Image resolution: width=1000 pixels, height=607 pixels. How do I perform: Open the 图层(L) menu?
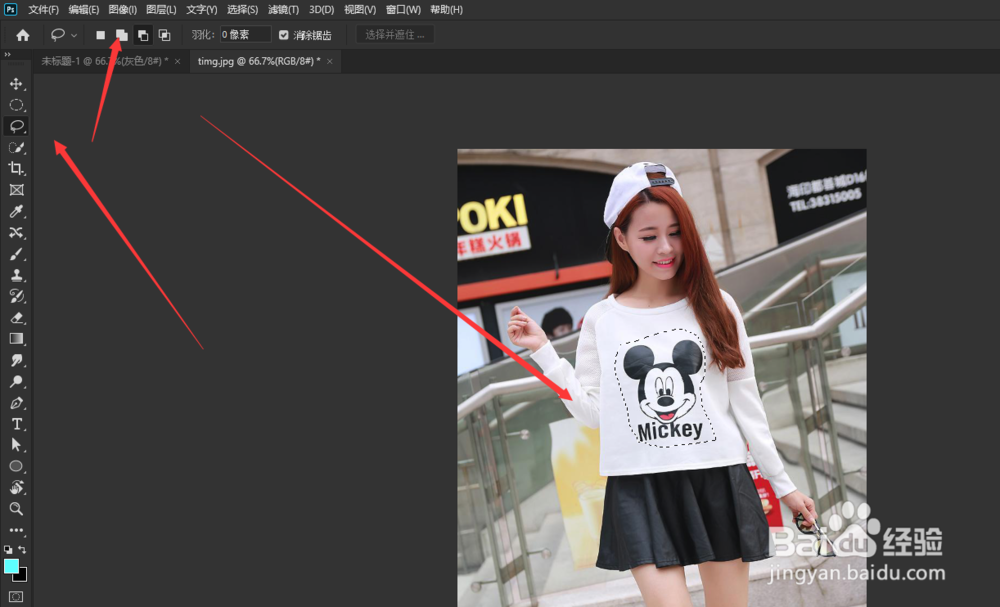tap(161, 10)
